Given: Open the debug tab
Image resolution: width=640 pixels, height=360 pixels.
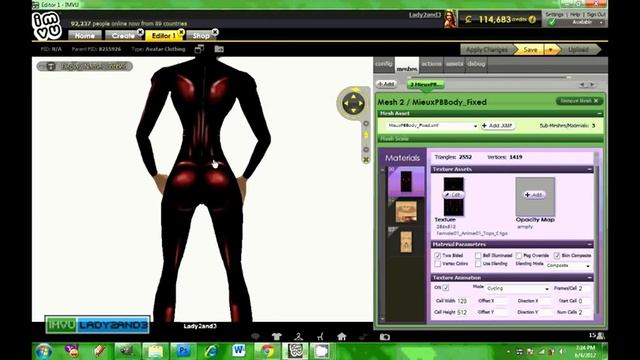Looking at the screenshot, I should click(x=476, y=64).
